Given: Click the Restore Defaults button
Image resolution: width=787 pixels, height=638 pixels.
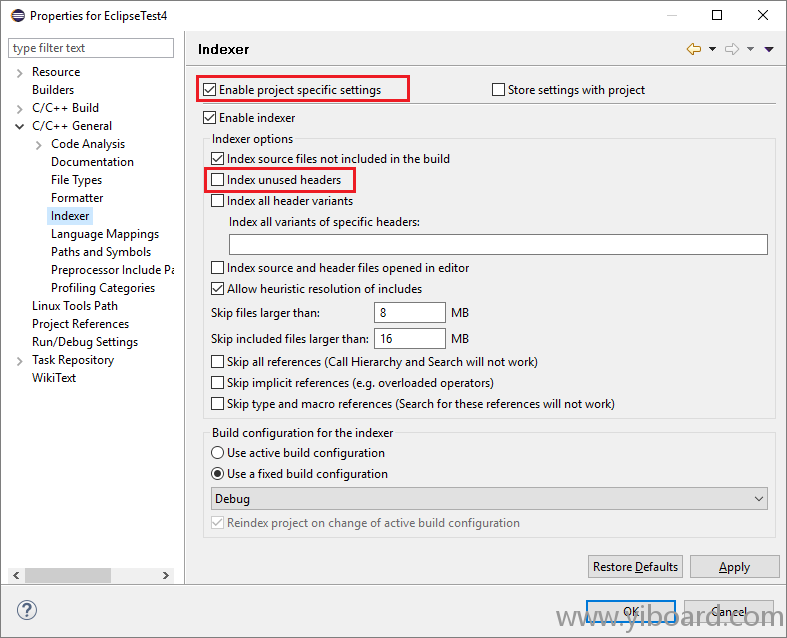Looking at the screenshot, I should tap(635, 567).
